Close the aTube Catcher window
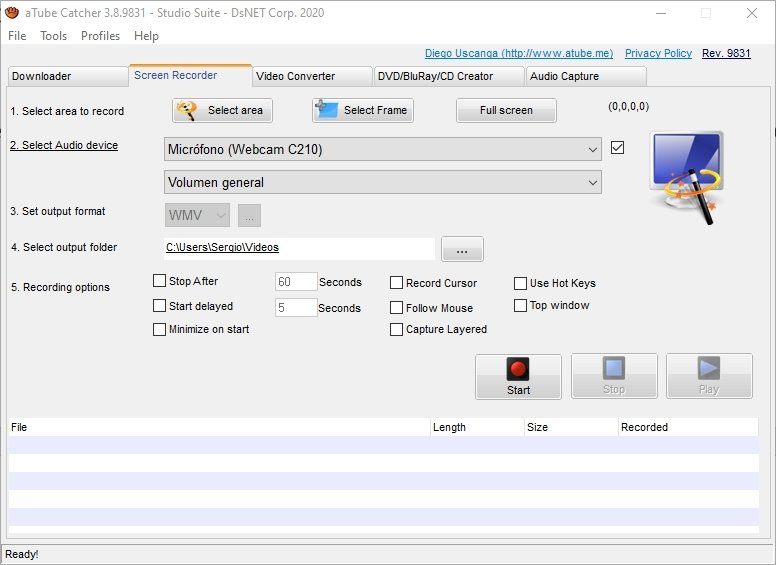This screenshot has height=565, width=776. pyautogui.click(x=752, y=13)
